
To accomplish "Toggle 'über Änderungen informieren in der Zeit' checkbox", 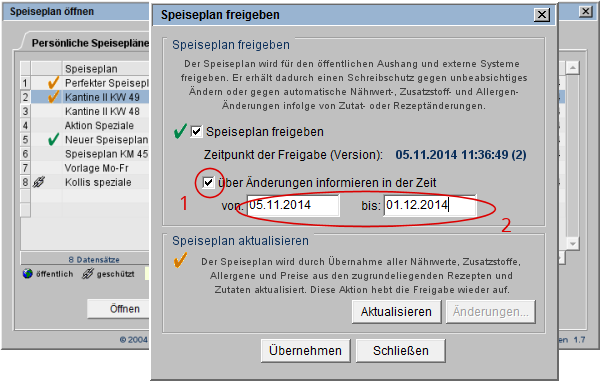I will coord(208,183).
